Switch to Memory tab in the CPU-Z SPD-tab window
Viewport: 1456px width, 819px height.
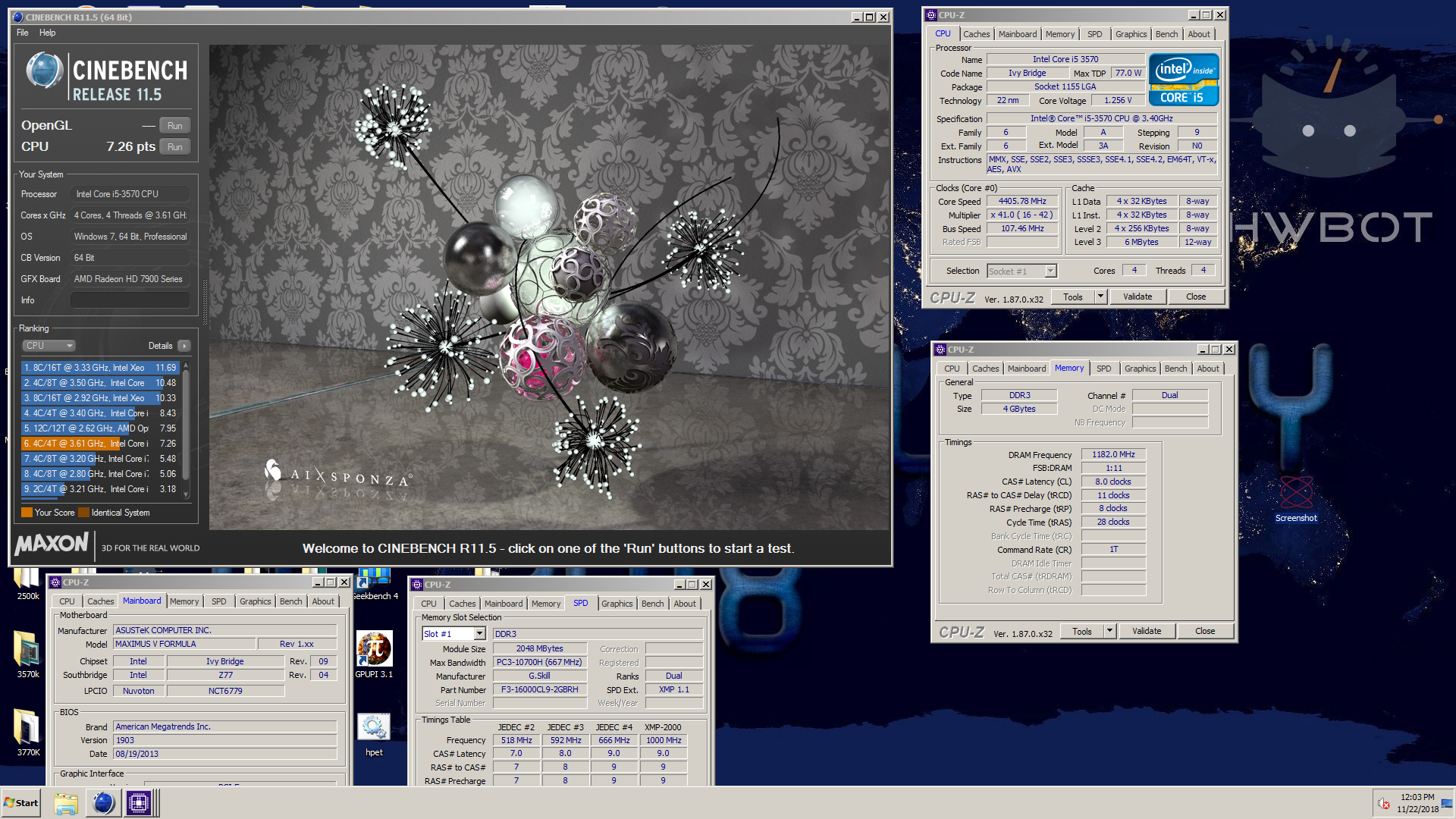point(545,604)
